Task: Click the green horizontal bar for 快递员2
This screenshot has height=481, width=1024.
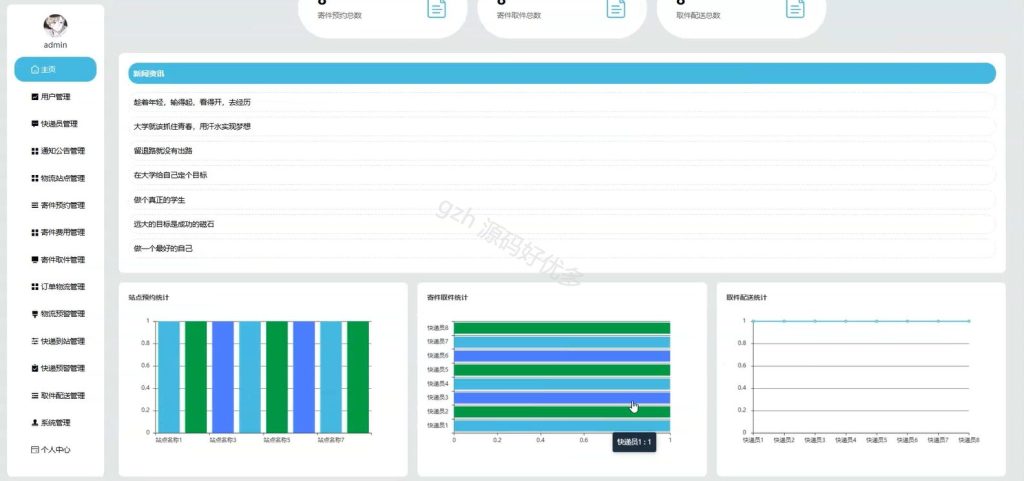Action: pos(562,412)
